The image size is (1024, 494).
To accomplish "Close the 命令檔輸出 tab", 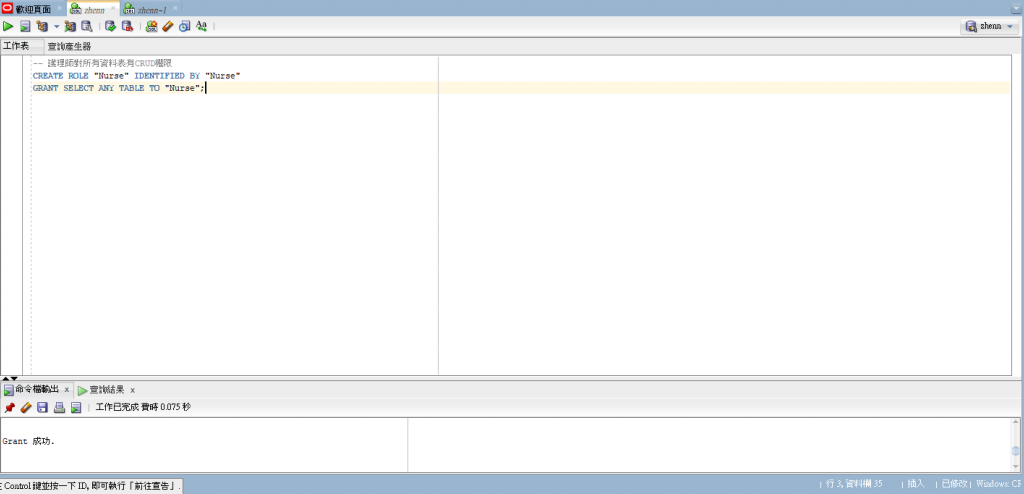I will click(x=67, y=389).
